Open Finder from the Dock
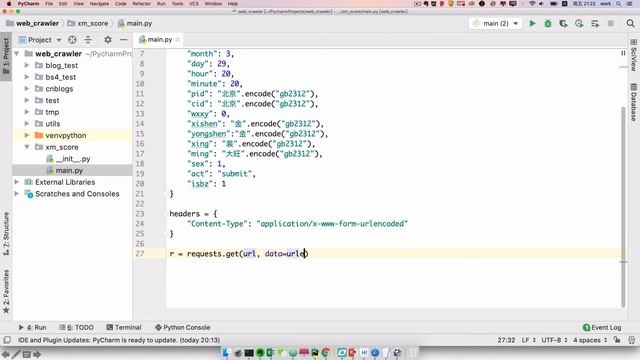Viewport: 640px width, 360px height. pos(226,353)
